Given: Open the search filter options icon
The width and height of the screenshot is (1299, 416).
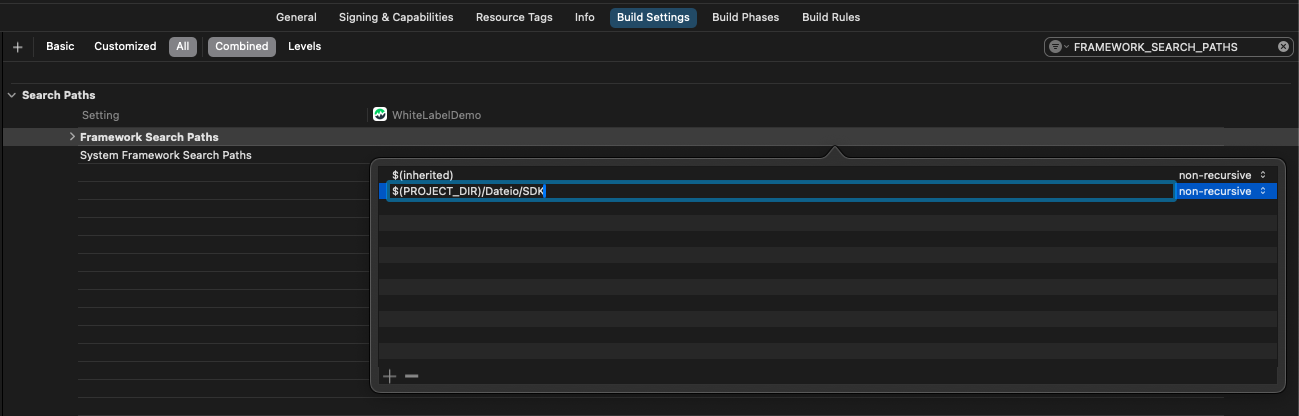Looking at the screenshot, I should (1057, 47).
